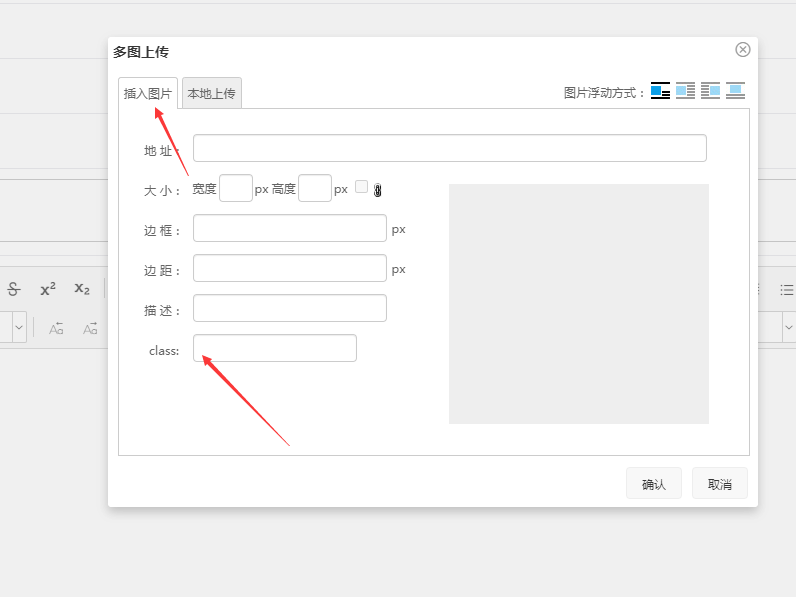
Task: Choose the left-float image alignment icon
Action: (685, 91)
